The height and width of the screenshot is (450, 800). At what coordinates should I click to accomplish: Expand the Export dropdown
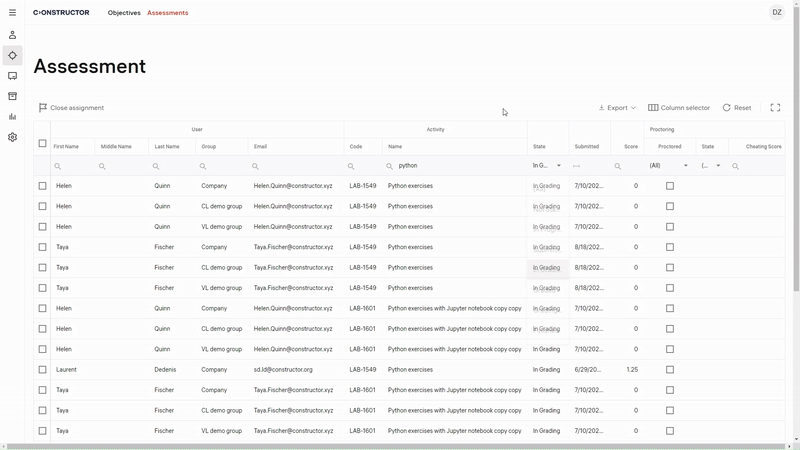(617, 108)
